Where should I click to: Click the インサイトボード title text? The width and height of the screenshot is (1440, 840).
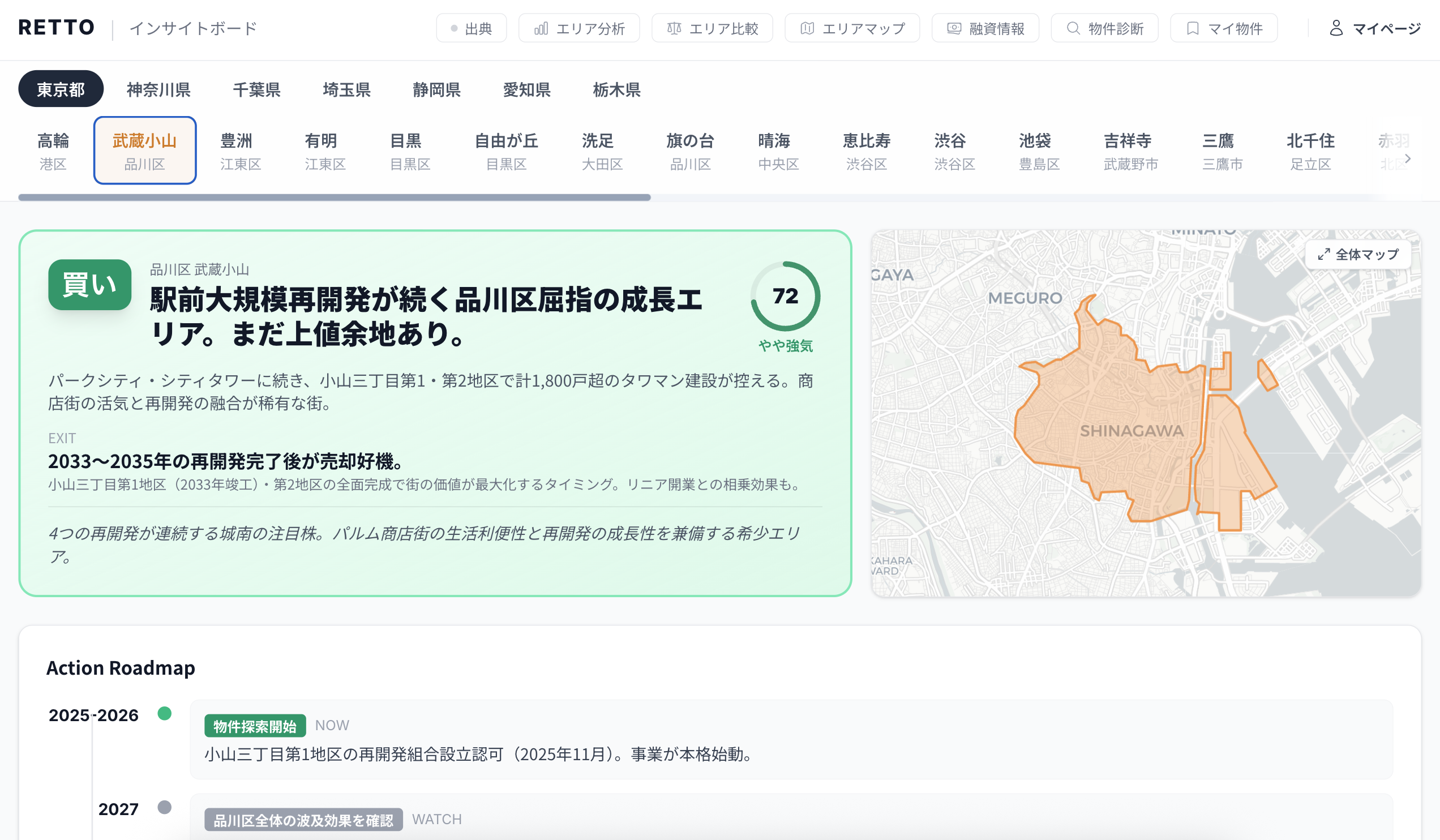click(194, 28)
